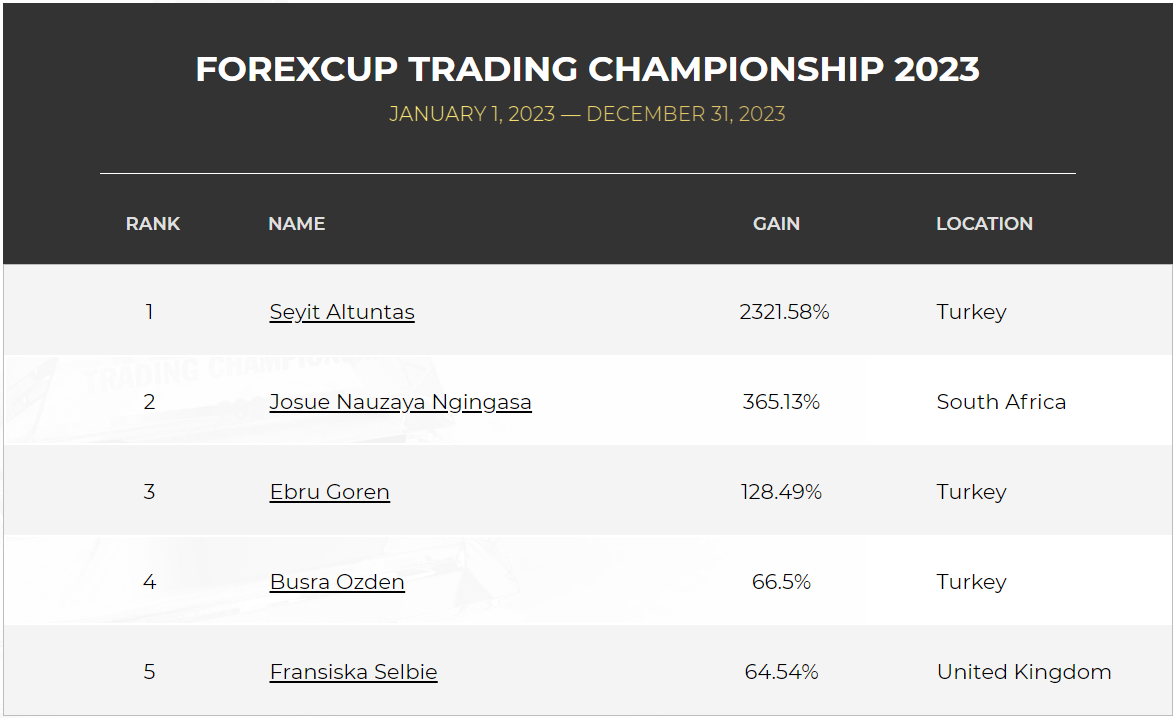This screenshot has height=718, width=1175.
Task: Click the United Kingdom location cell
Action: coord(1024,672)
